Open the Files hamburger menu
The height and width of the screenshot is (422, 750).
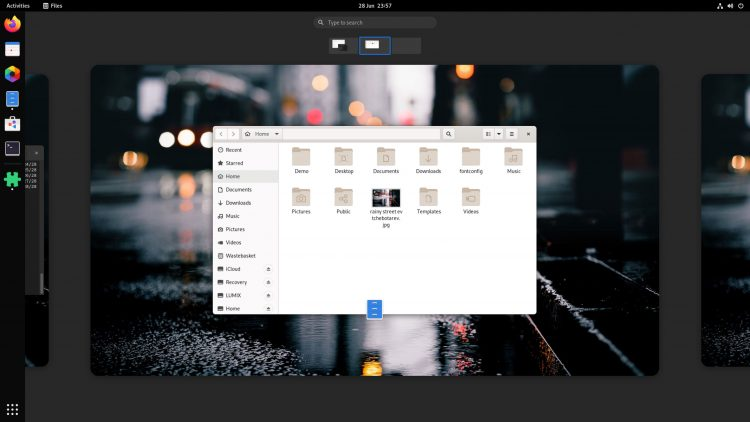[x=512, y=134]
